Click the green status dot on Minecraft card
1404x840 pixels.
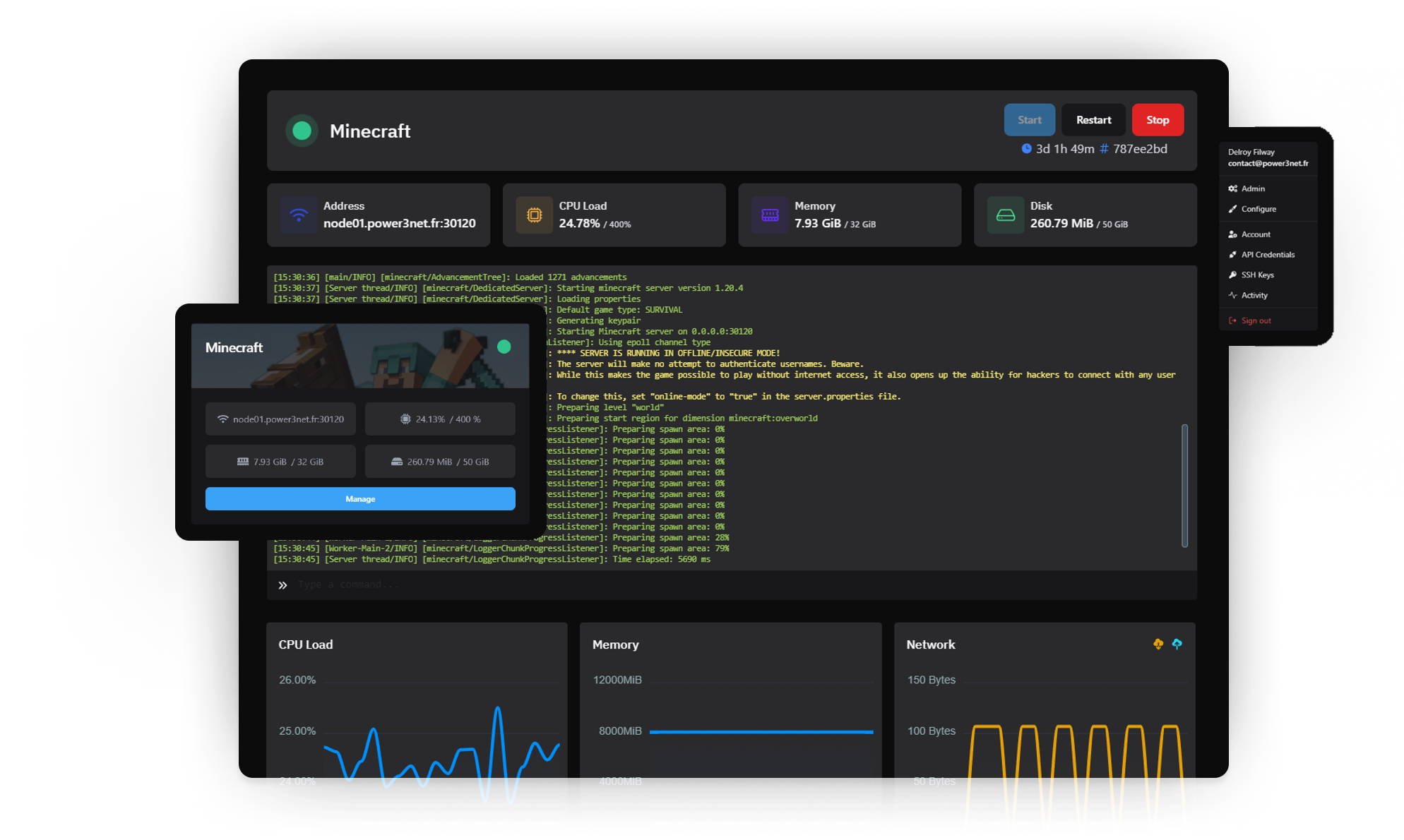(x=504, y=347)
